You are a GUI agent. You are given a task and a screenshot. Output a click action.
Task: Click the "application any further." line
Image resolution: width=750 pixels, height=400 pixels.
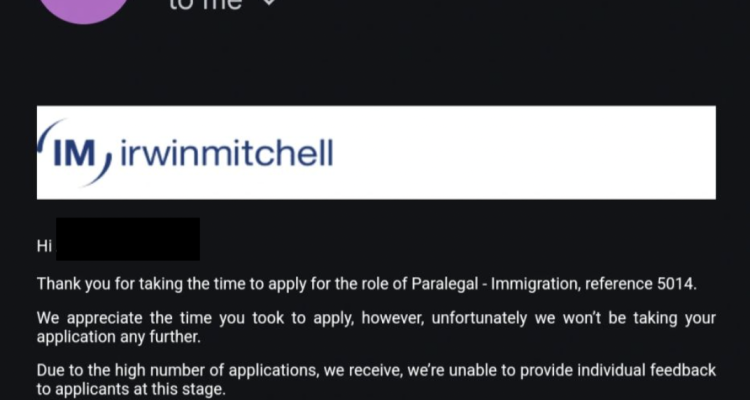point(119,337)
